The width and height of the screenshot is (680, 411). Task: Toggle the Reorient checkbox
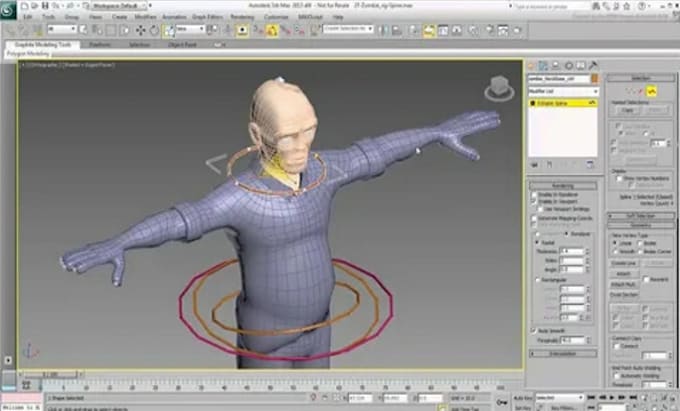[646, 279]
